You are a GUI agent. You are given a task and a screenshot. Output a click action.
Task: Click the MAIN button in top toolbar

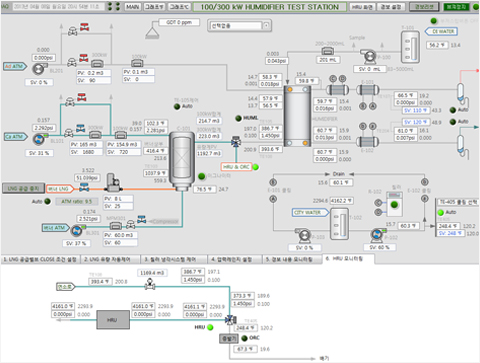(133, 7)
